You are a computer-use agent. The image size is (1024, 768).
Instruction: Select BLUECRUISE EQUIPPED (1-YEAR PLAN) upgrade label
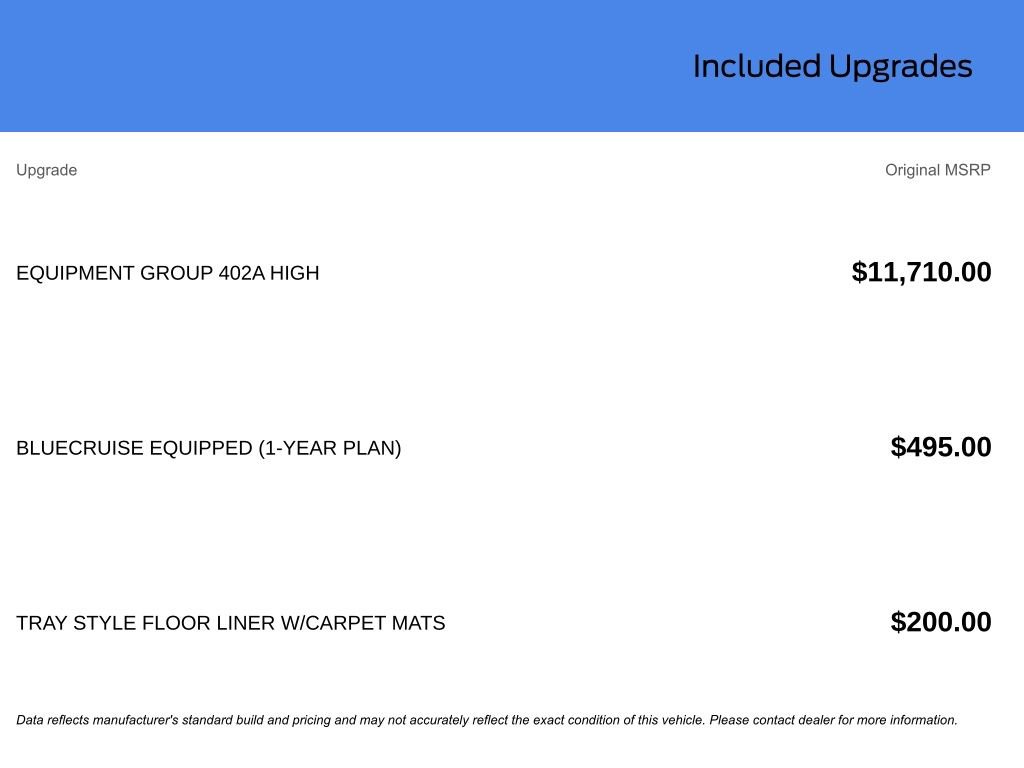pos(208,448)
